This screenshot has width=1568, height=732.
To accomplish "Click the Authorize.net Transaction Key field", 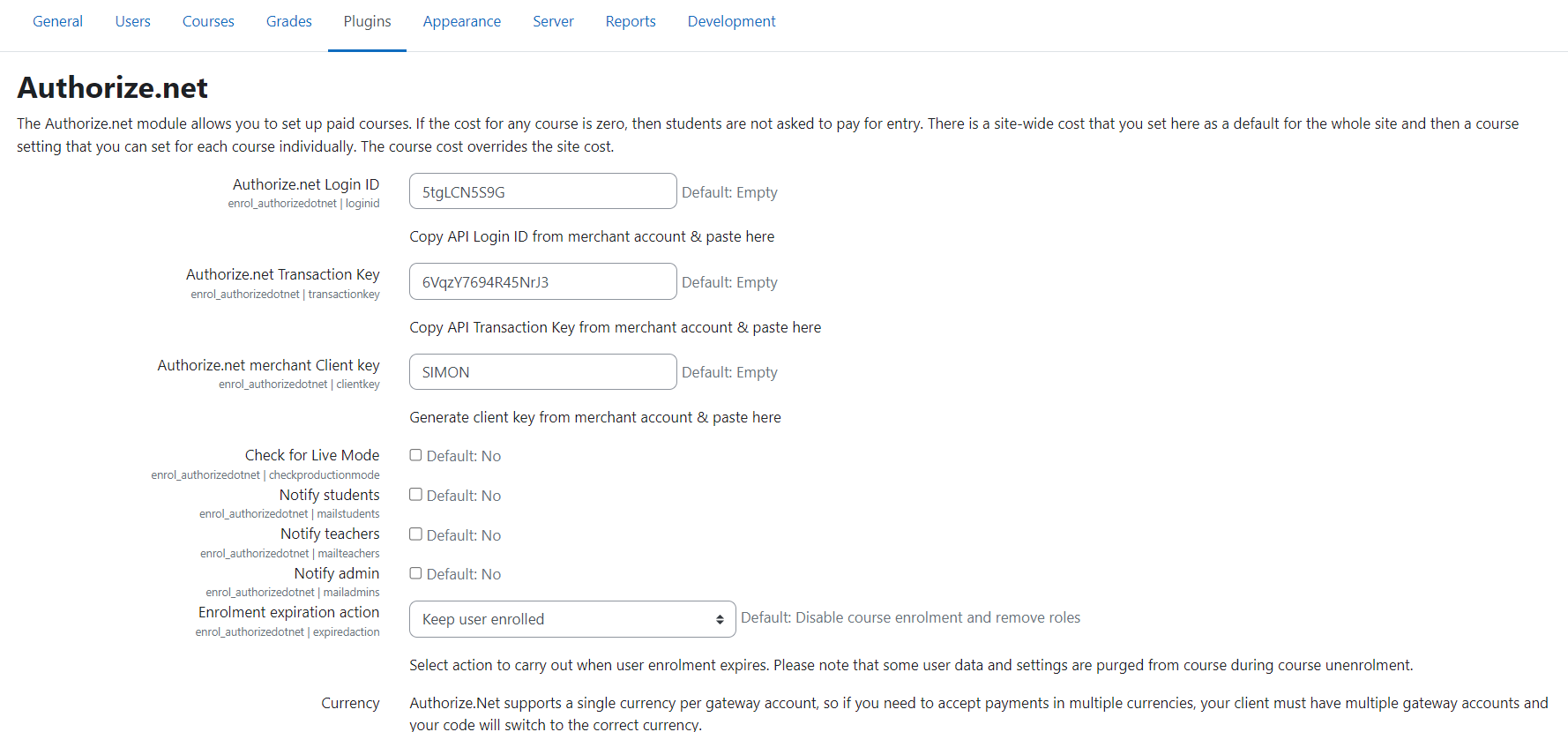I will [543, 281].
